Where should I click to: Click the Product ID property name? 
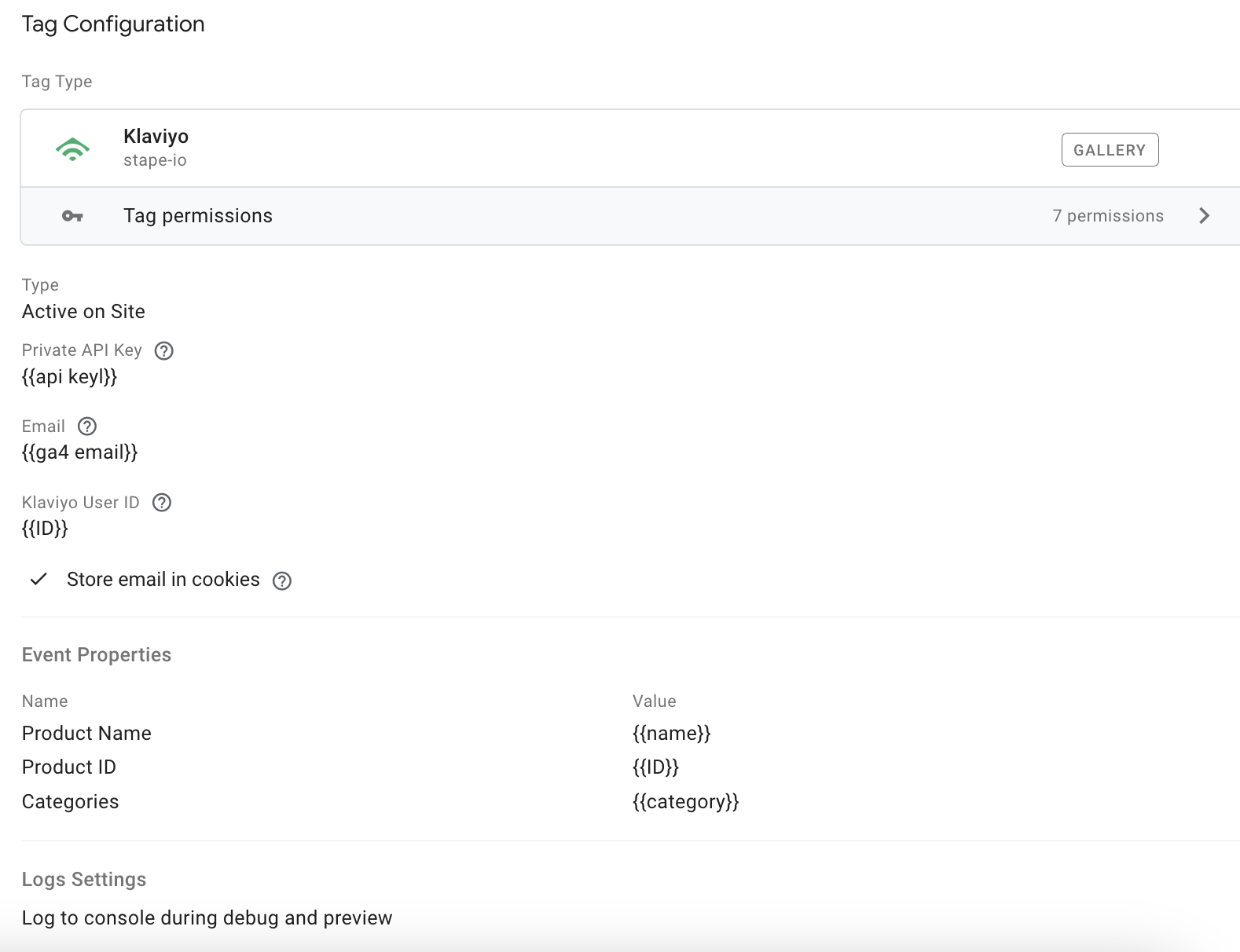pyautogui.click(x=69, y=767)
